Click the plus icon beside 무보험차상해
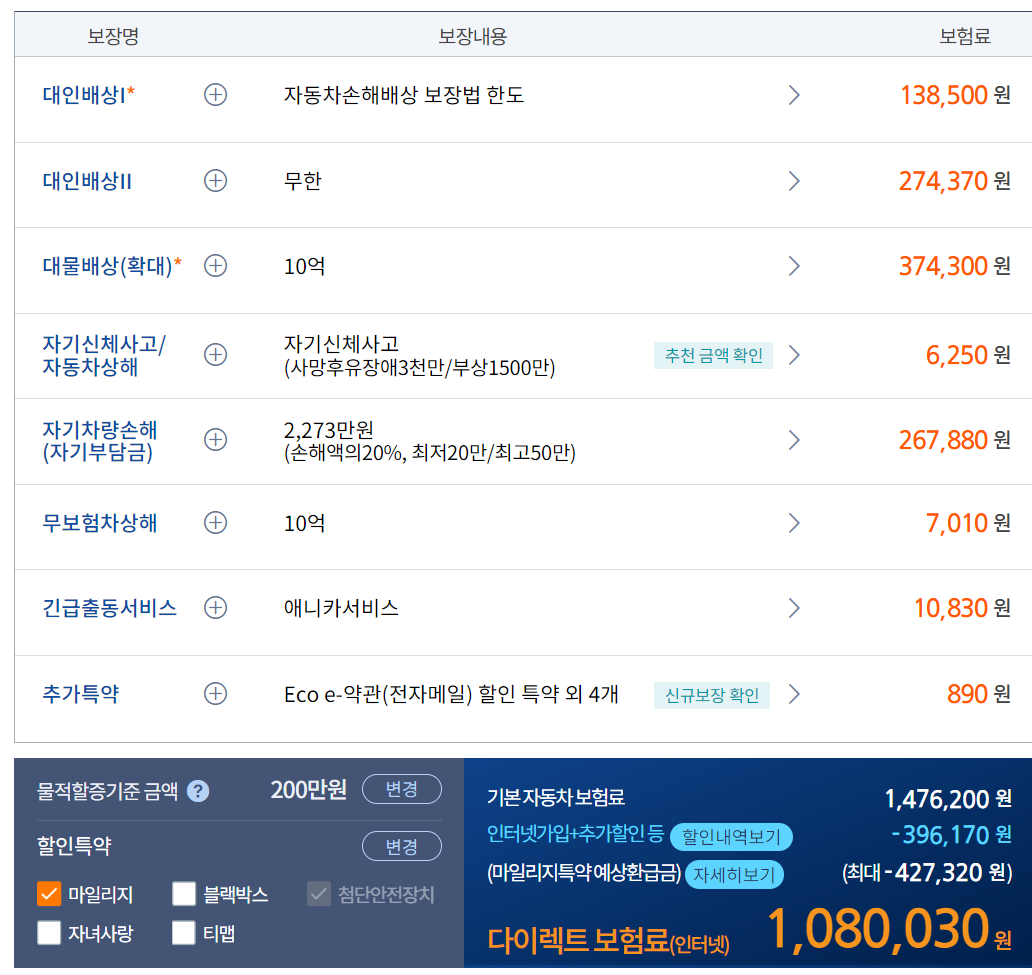 click(215, 522)
